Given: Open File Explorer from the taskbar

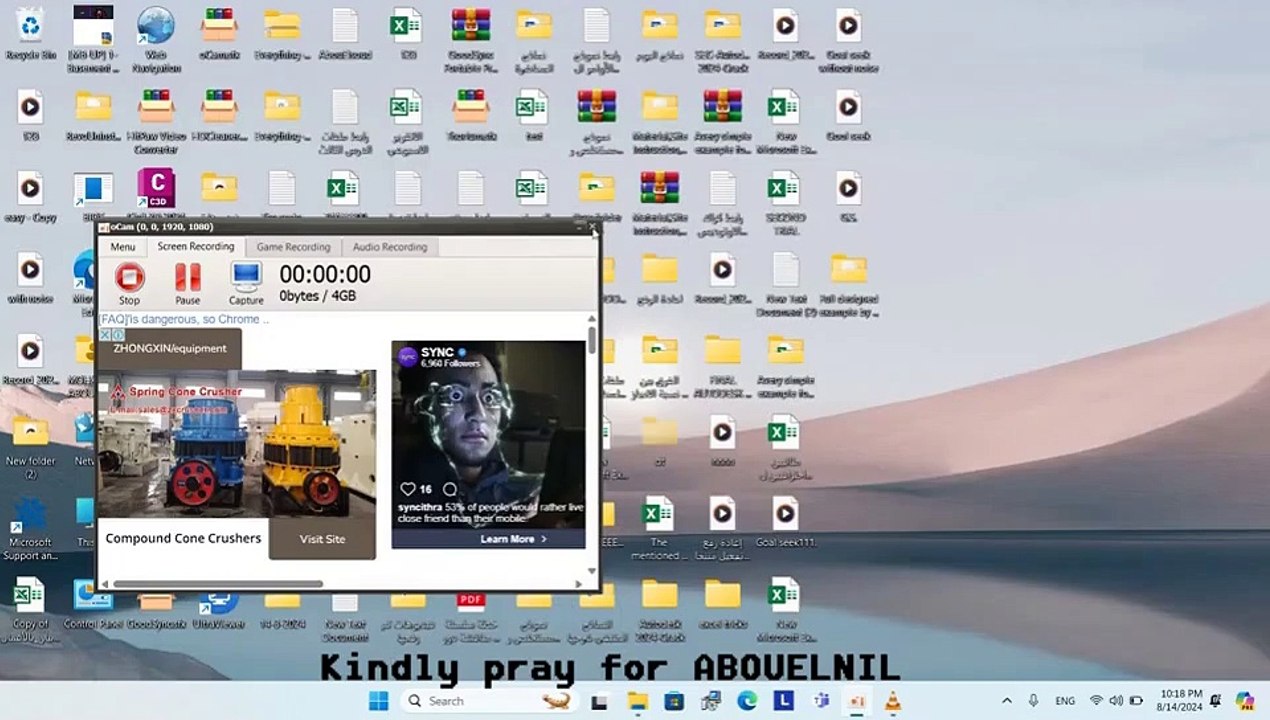Looking at the screenshot, I should [x=637, y=701].
